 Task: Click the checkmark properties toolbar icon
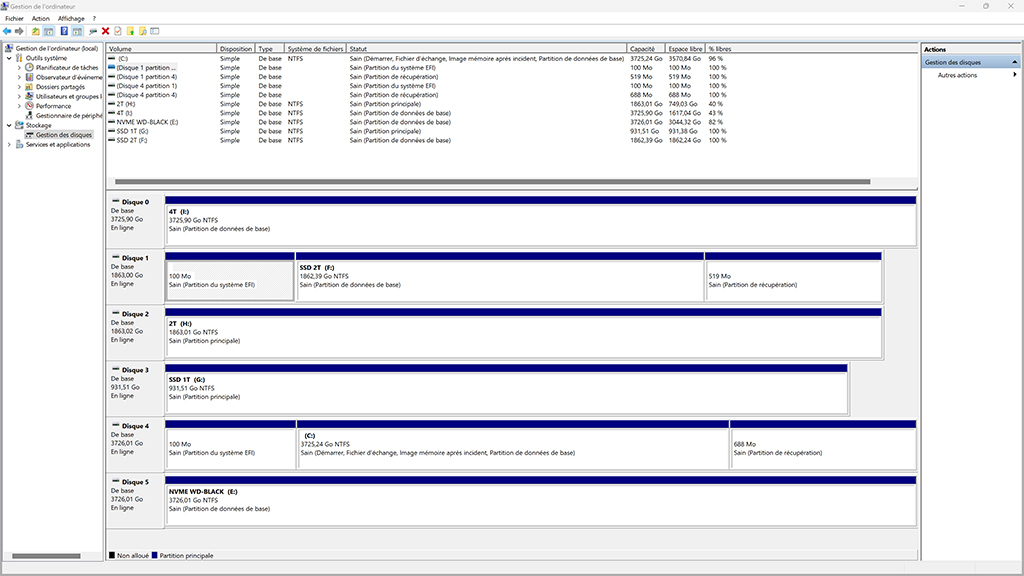(x=118, y=31)
